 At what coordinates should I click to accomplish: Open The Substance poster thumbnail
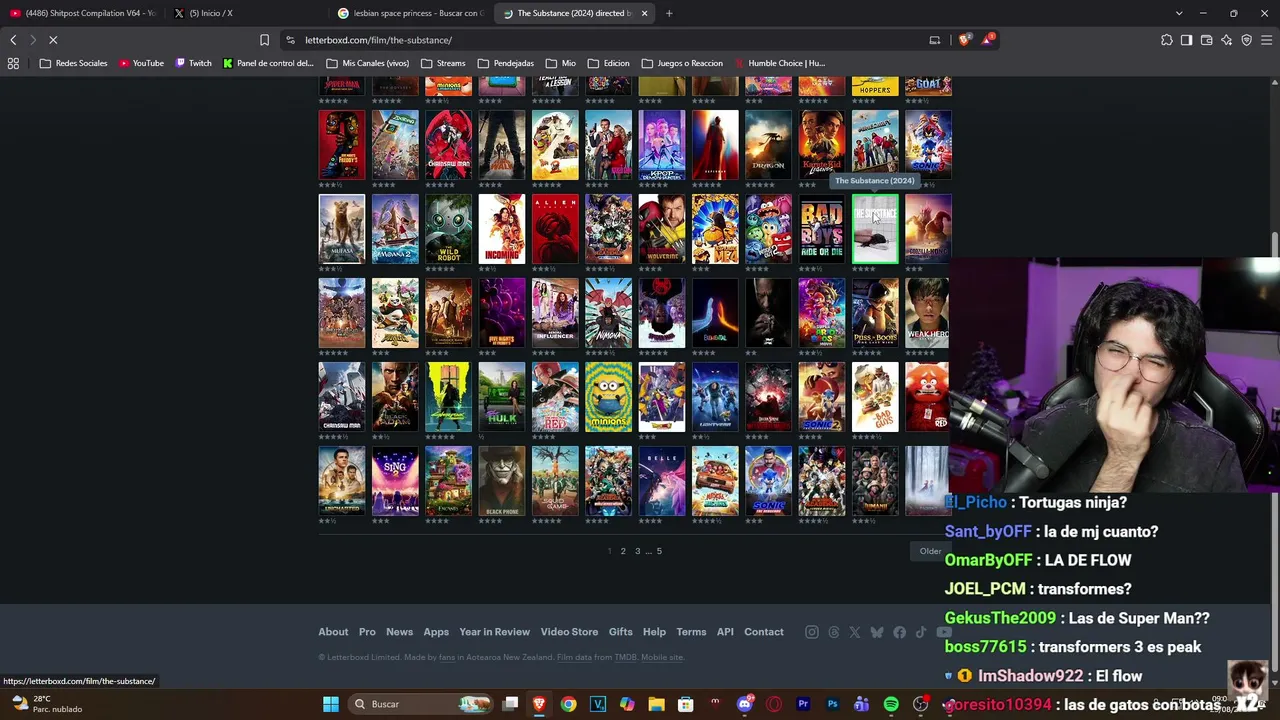[x=875, y=229]
